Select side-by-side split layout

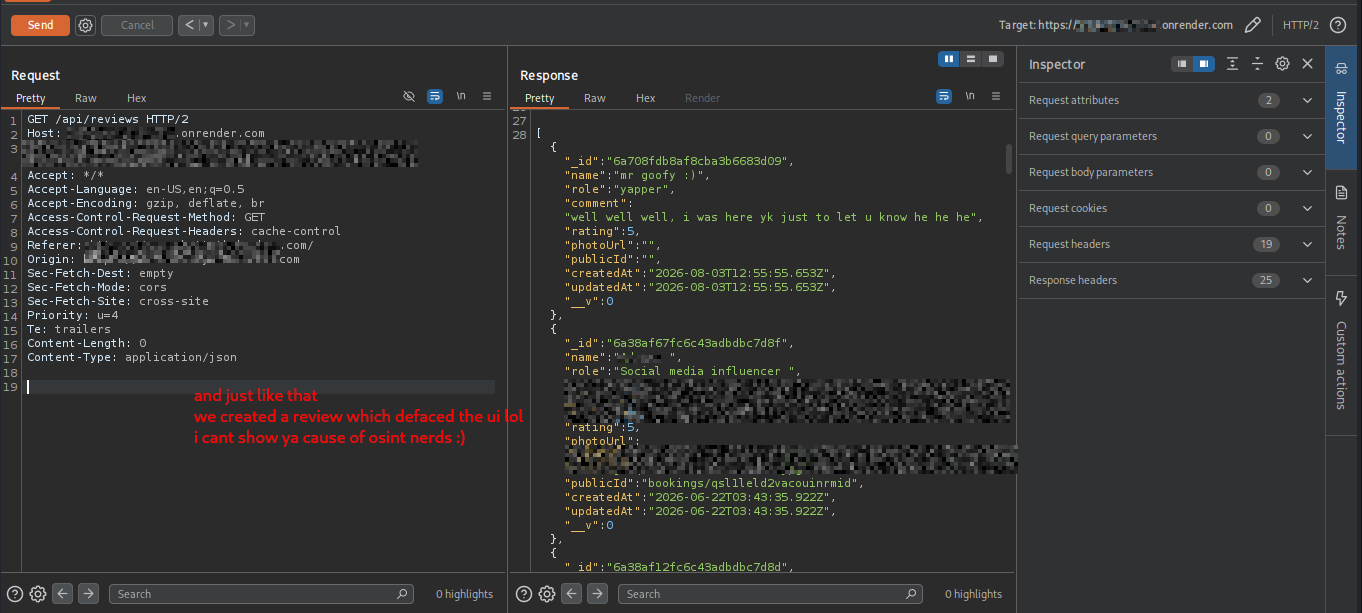click(949, 59)
